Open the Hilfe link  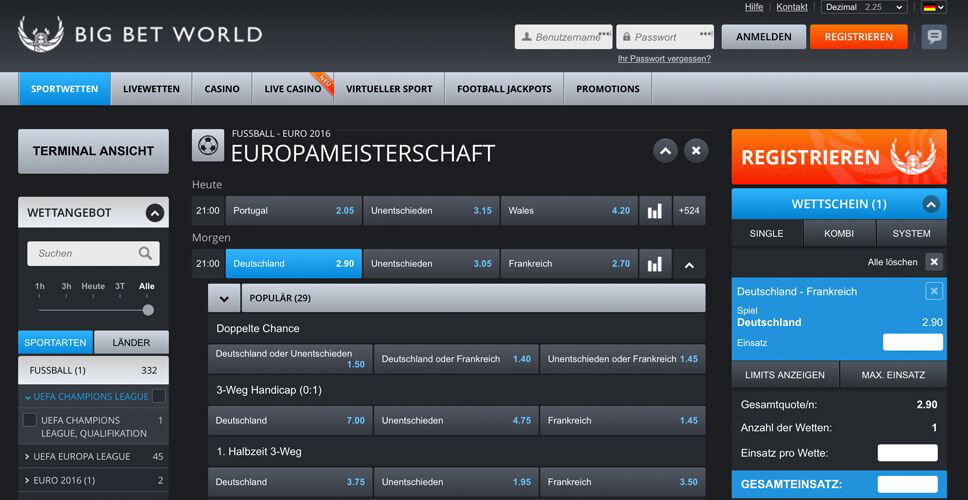click(x=754, y=7)
